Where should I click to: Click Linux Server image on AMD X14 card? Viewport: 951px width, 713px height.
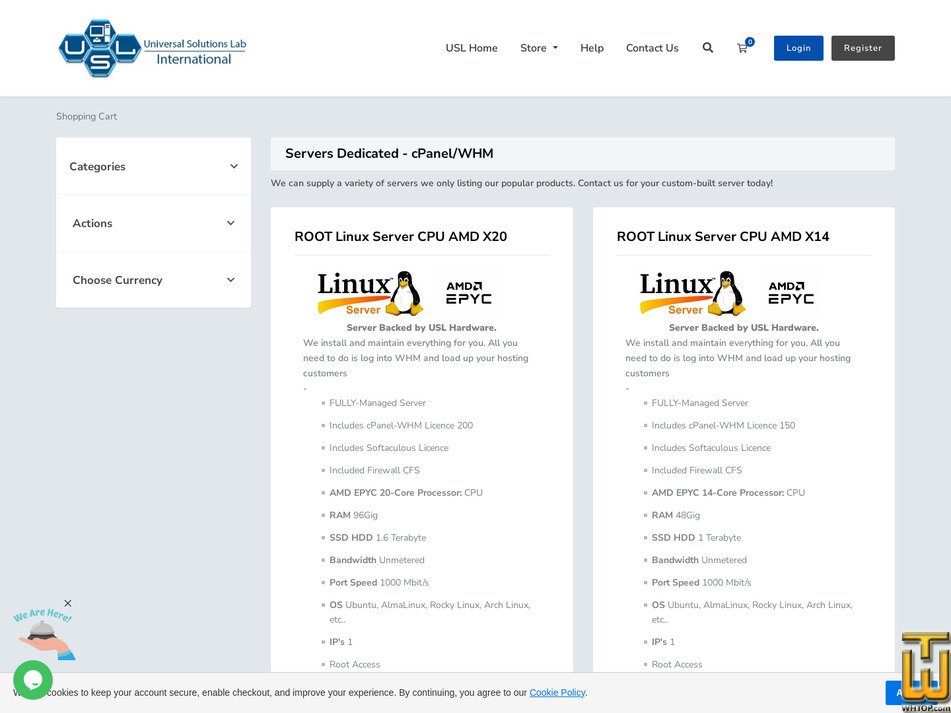(x=692, y=293)
